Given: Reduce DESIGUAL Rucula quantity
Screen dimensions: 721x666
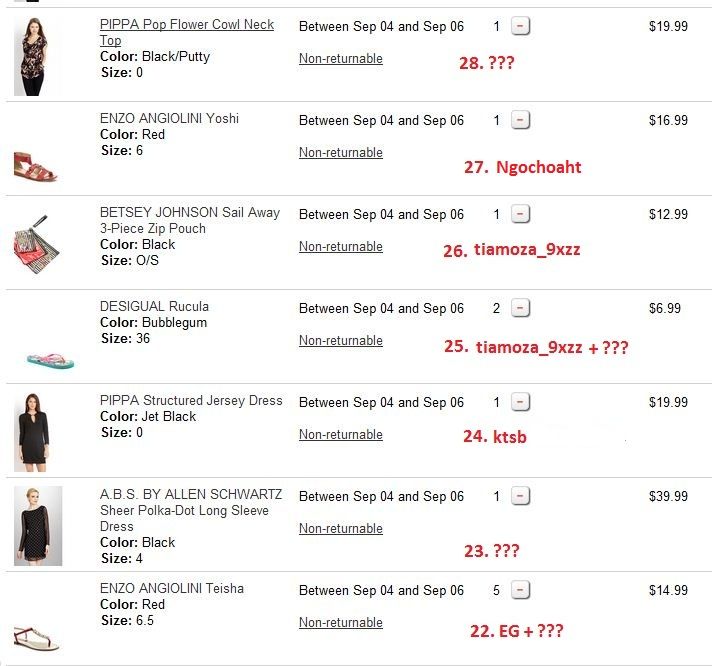Looking at the screenshot, I should 520,309.
